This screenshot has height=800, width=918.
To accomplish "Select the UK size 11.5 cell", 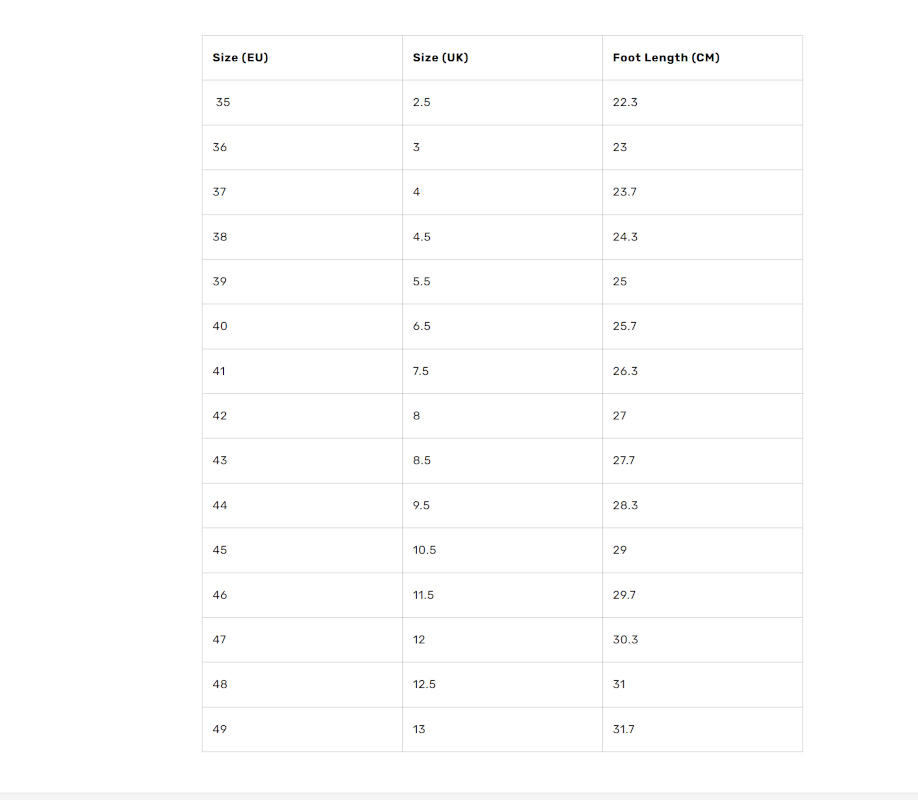I will click(424, 595).
